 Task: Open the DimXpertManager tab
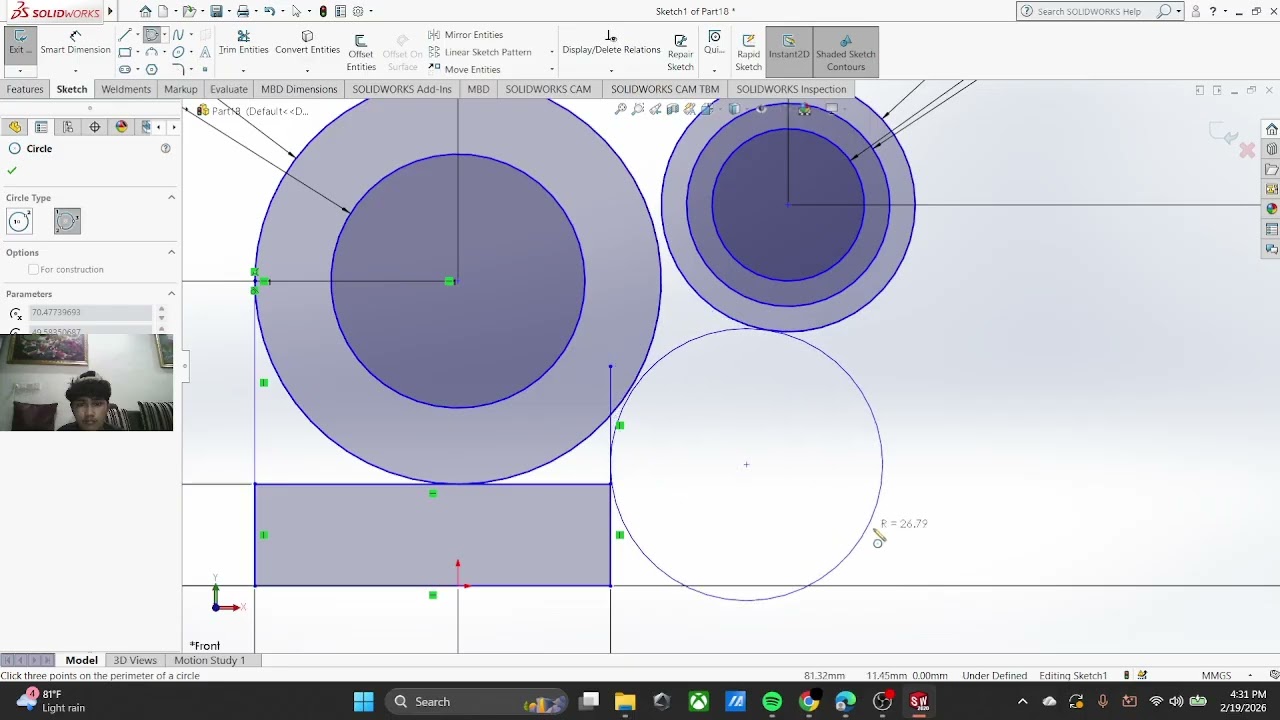(95, 127)
